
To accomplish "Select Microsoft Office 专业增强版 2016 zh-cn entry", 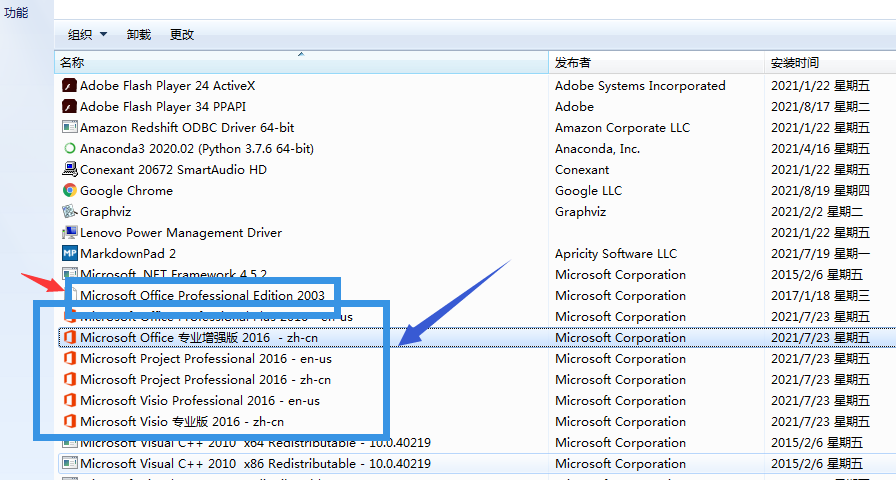I will [199, 338].
